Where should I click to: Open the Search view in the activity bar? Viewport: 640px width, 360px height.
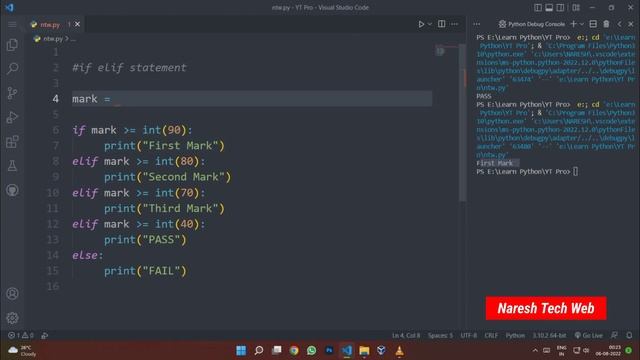[12, 68]
